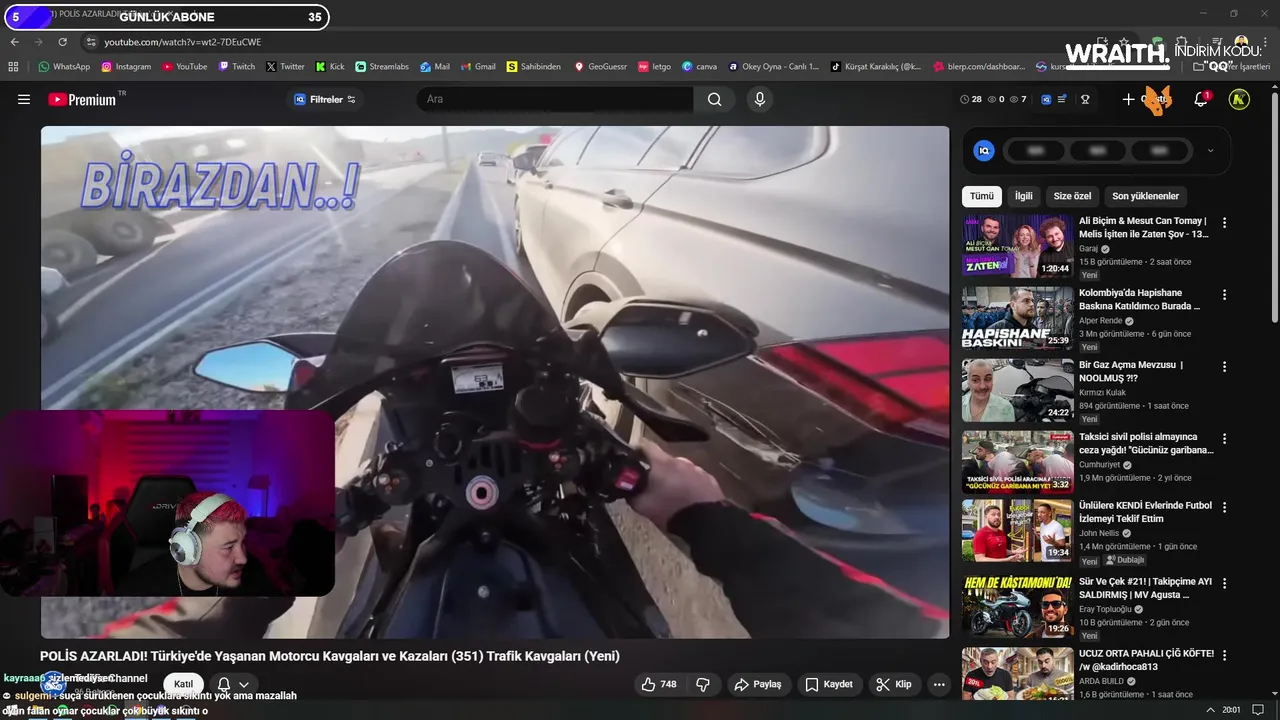Open Streamlabs bookmark
Image resolution: width=1280 pixels, height=720 pixels.
pyautogui.click(x=382, y=67)
